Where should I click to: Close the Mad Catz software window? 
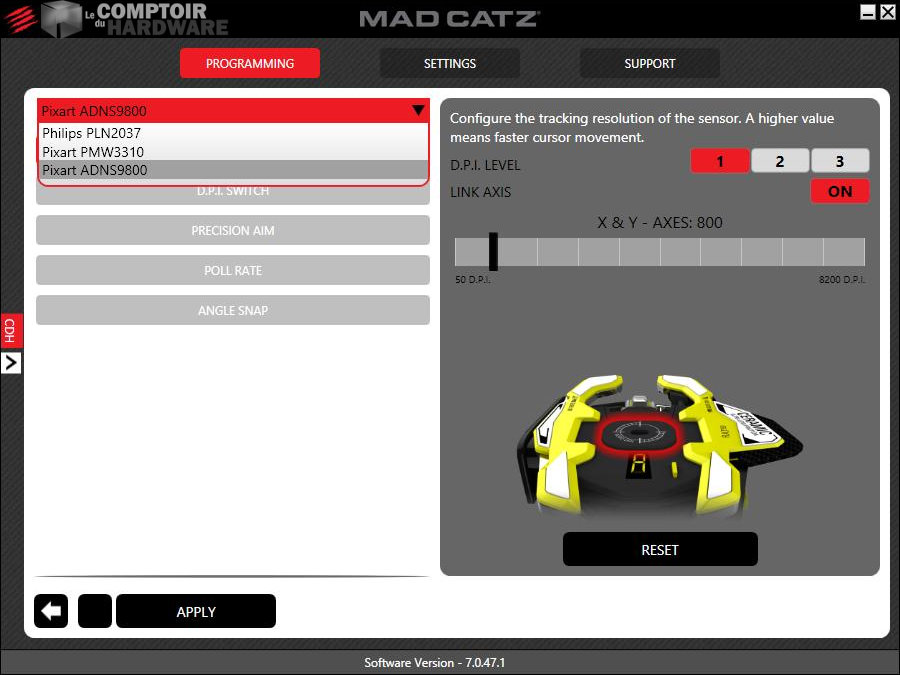(x=887, y=12)
